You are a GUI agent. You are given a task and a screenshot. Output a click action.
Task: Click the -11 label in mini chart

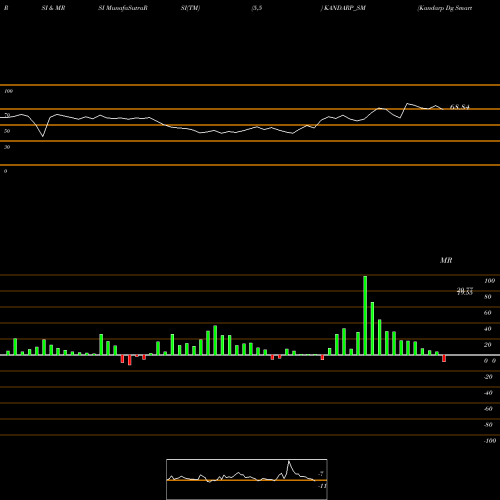pos(322,486)
